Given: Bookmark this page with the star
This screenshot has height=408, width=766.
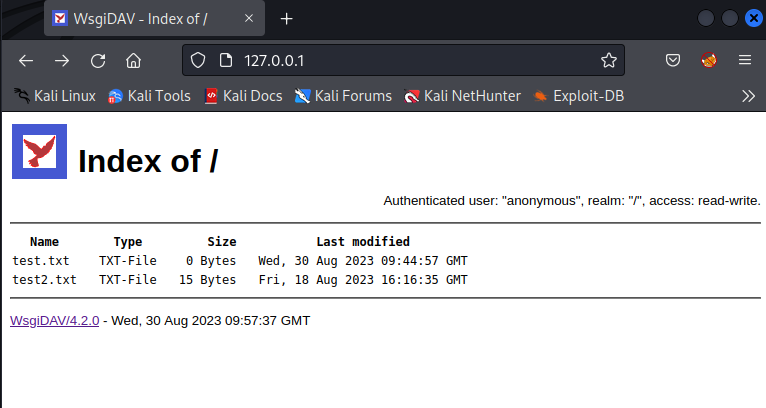Looking at the screenshot, I should click(x=609, y=60).
